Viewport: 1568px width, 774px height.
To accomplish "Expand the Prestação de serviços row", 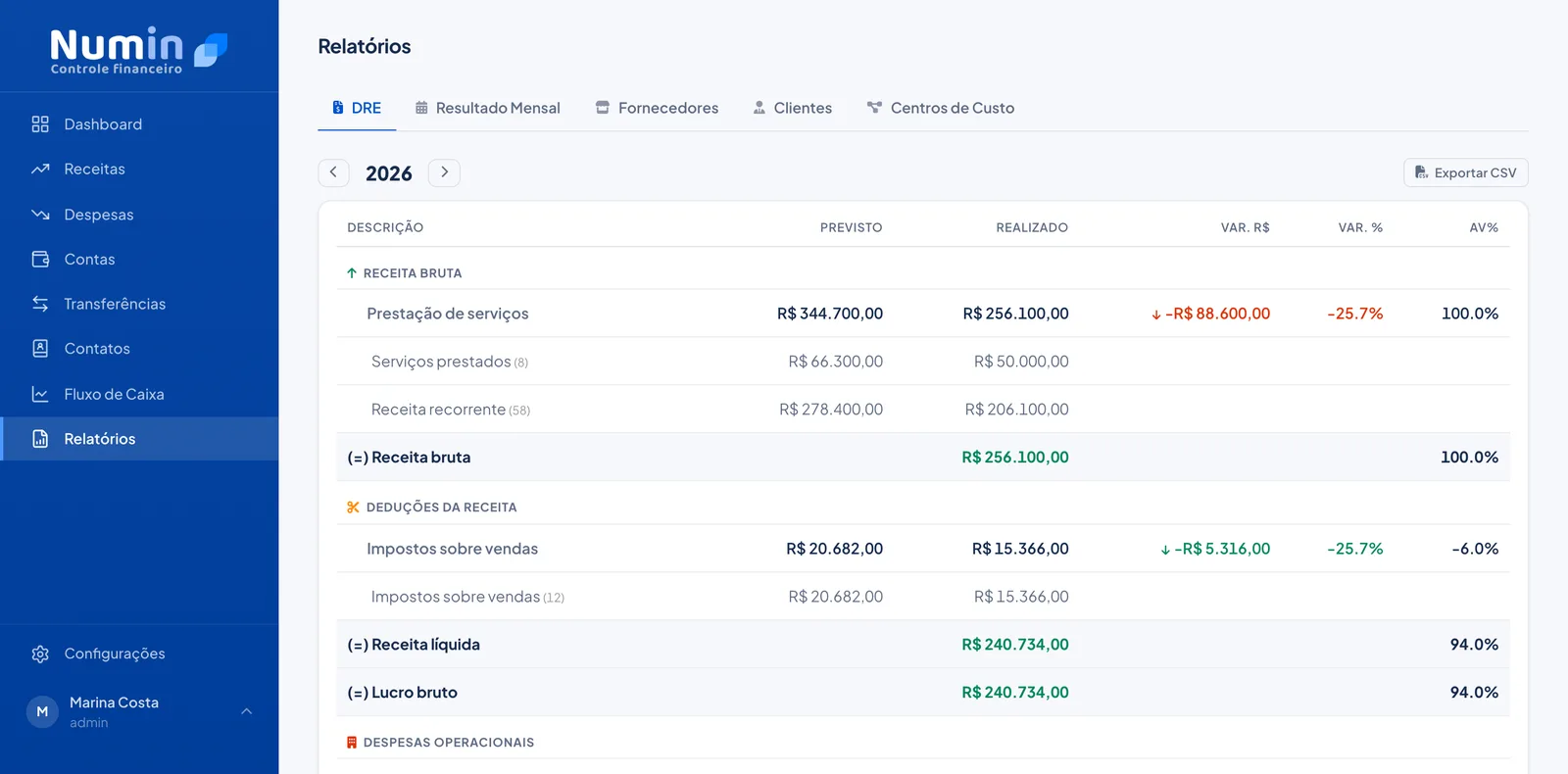I will (x=923, y=314).
